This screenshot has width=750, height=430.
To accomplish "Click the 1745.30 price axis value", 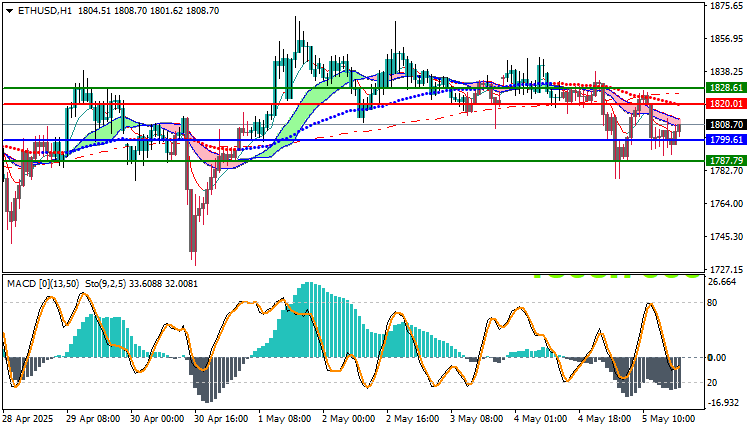I will point(727,237).
